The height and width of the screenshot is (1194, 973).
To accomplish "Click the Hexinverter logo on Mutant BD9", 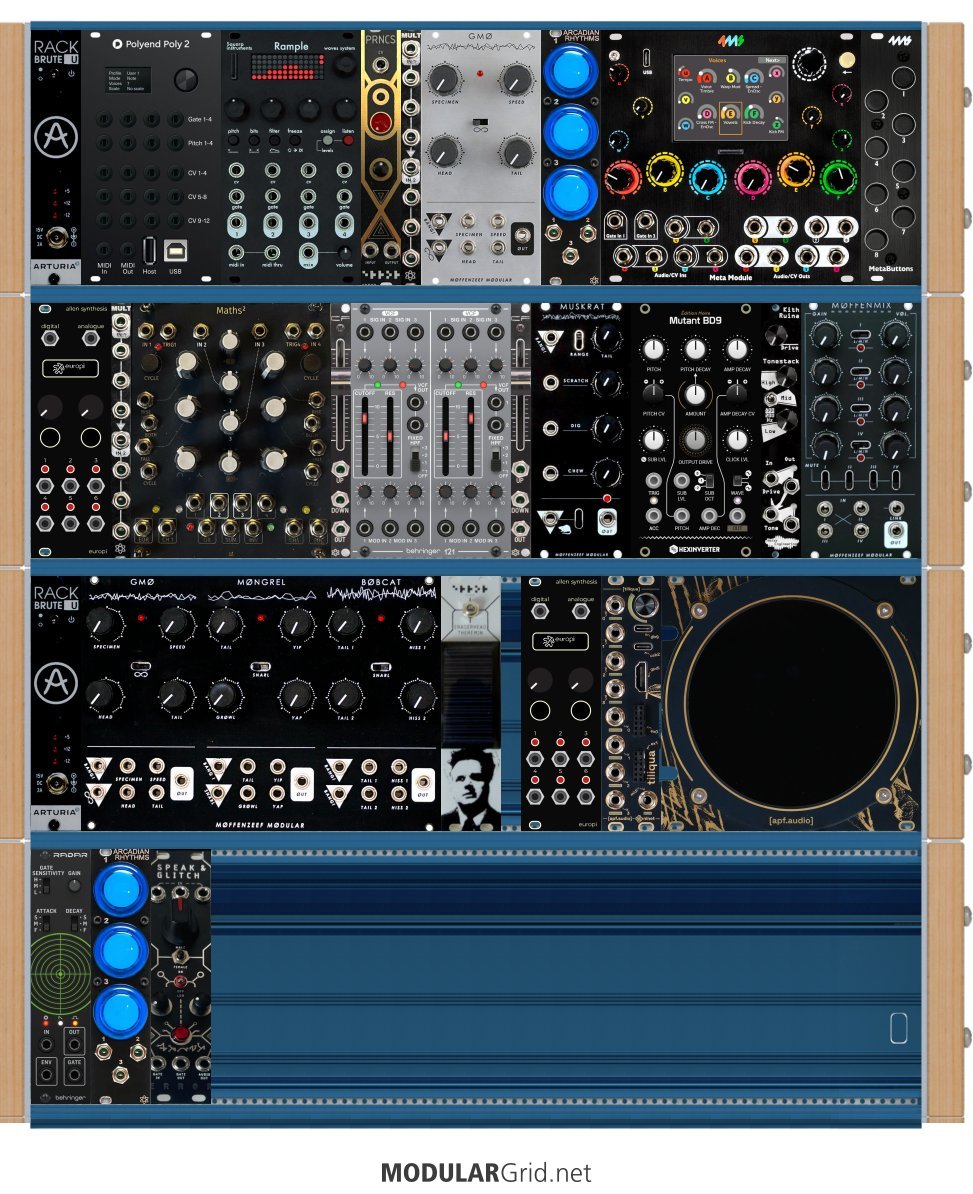I will point(694,549).
